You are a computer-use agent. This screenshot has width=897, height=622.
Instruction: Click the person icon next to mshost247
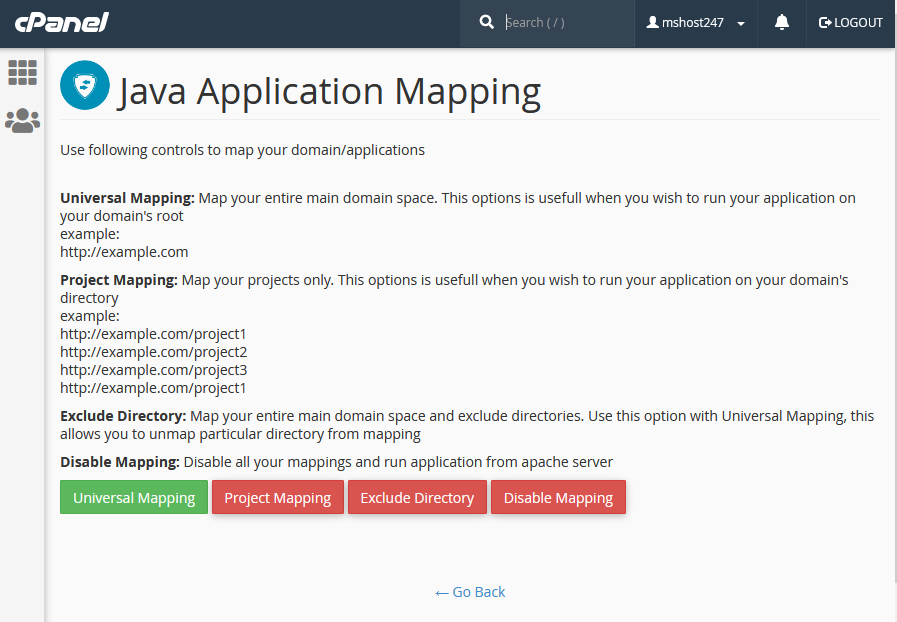656,22
